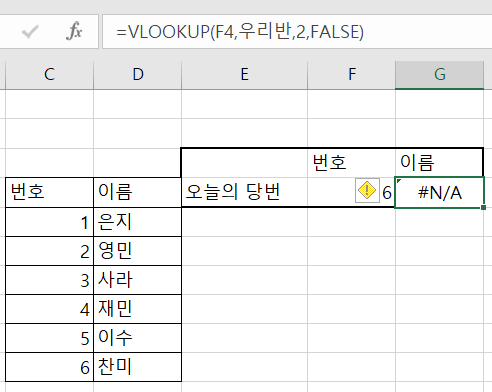Select the 번호 header cell in column C
Screen dimensions: 492x392
(x=49, y=192)
